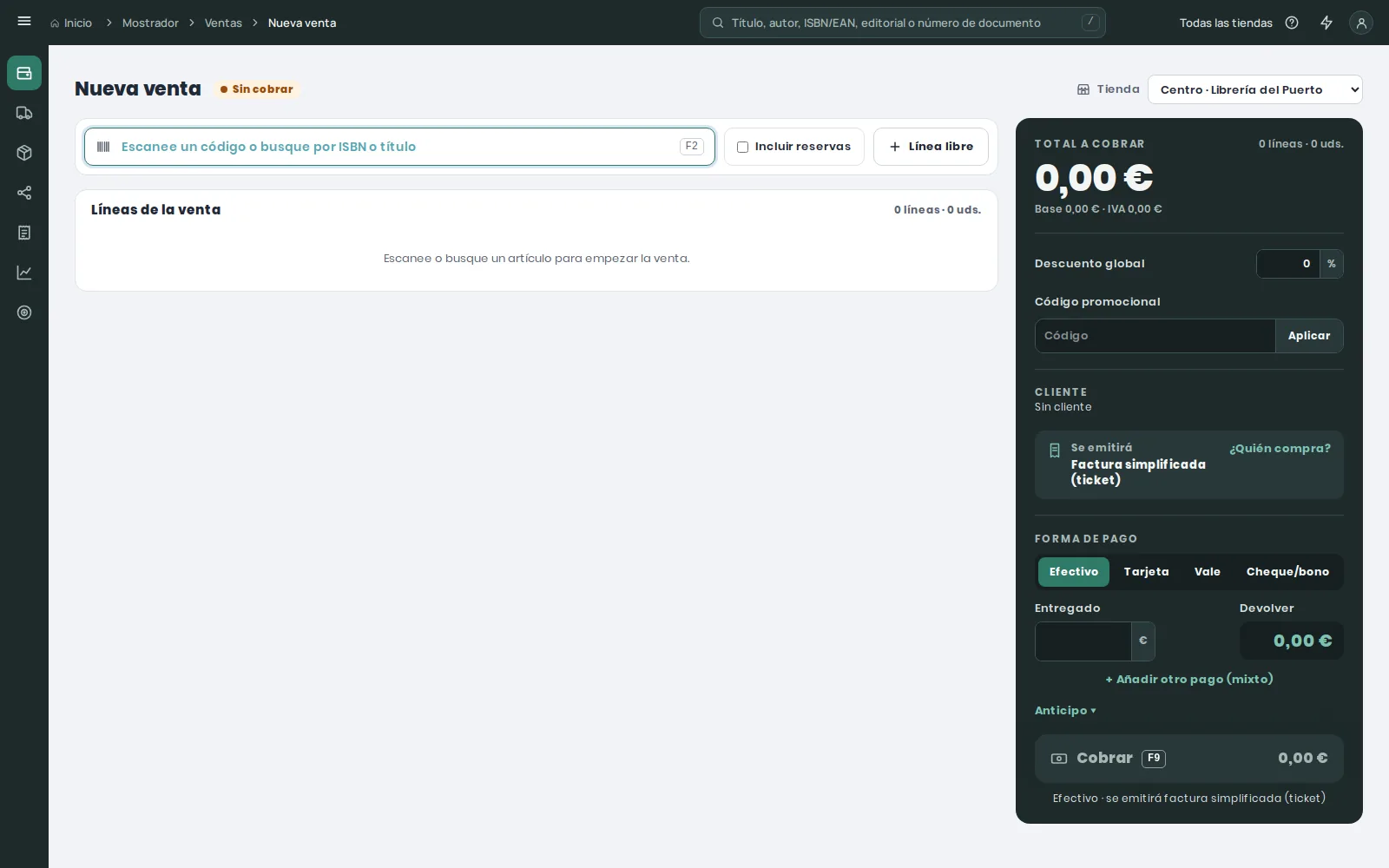Viewport: 1389px width, 868px height.
Task: Toggle the percent discount unit button
Action: coord(1331,264)
